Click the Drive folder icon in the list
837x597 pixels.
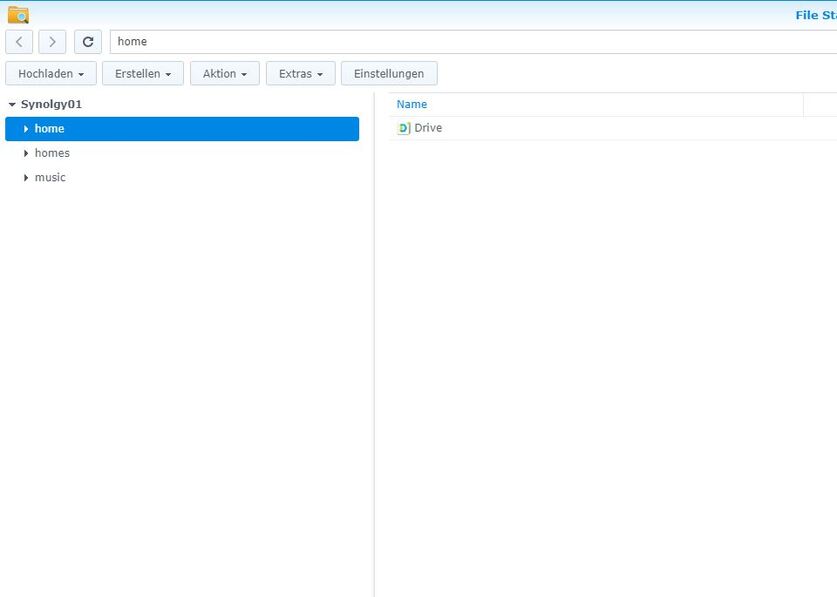coord(404,128)
